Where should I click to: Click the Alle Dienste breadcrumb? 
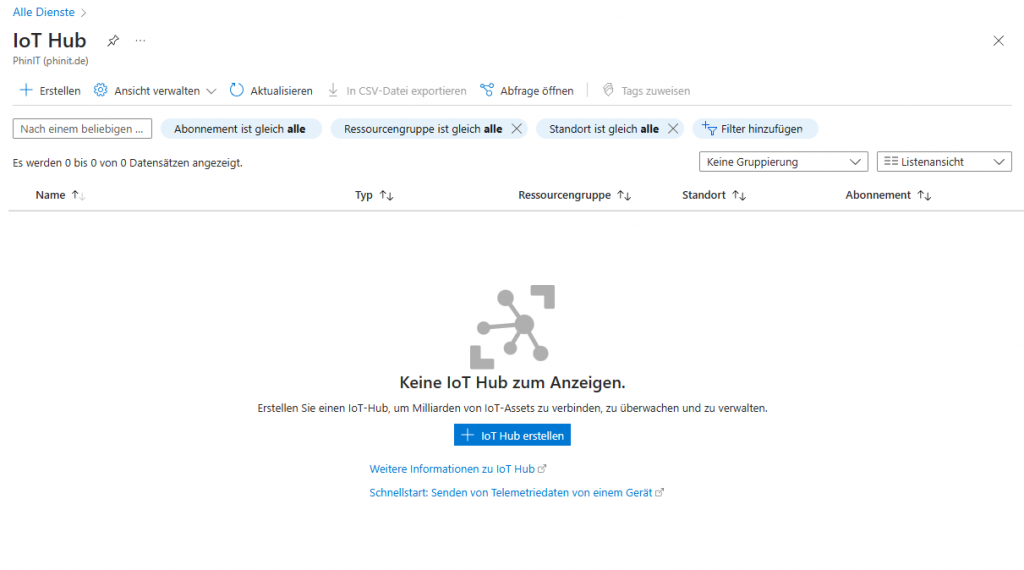pyautogui.click(x=44, y=12)
